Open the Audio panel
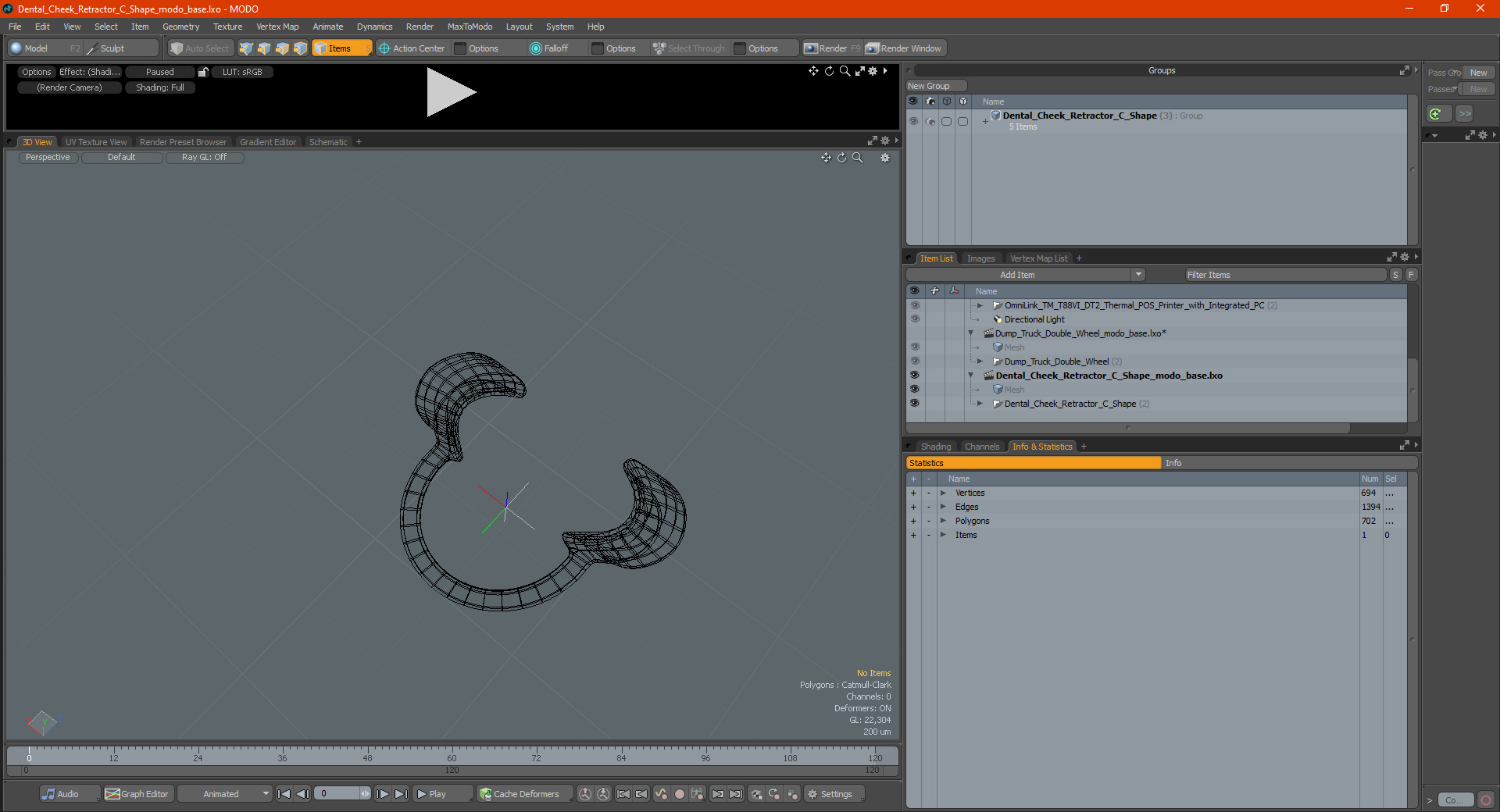Viewport: 1500px width, 812px height. pos(70,794)
